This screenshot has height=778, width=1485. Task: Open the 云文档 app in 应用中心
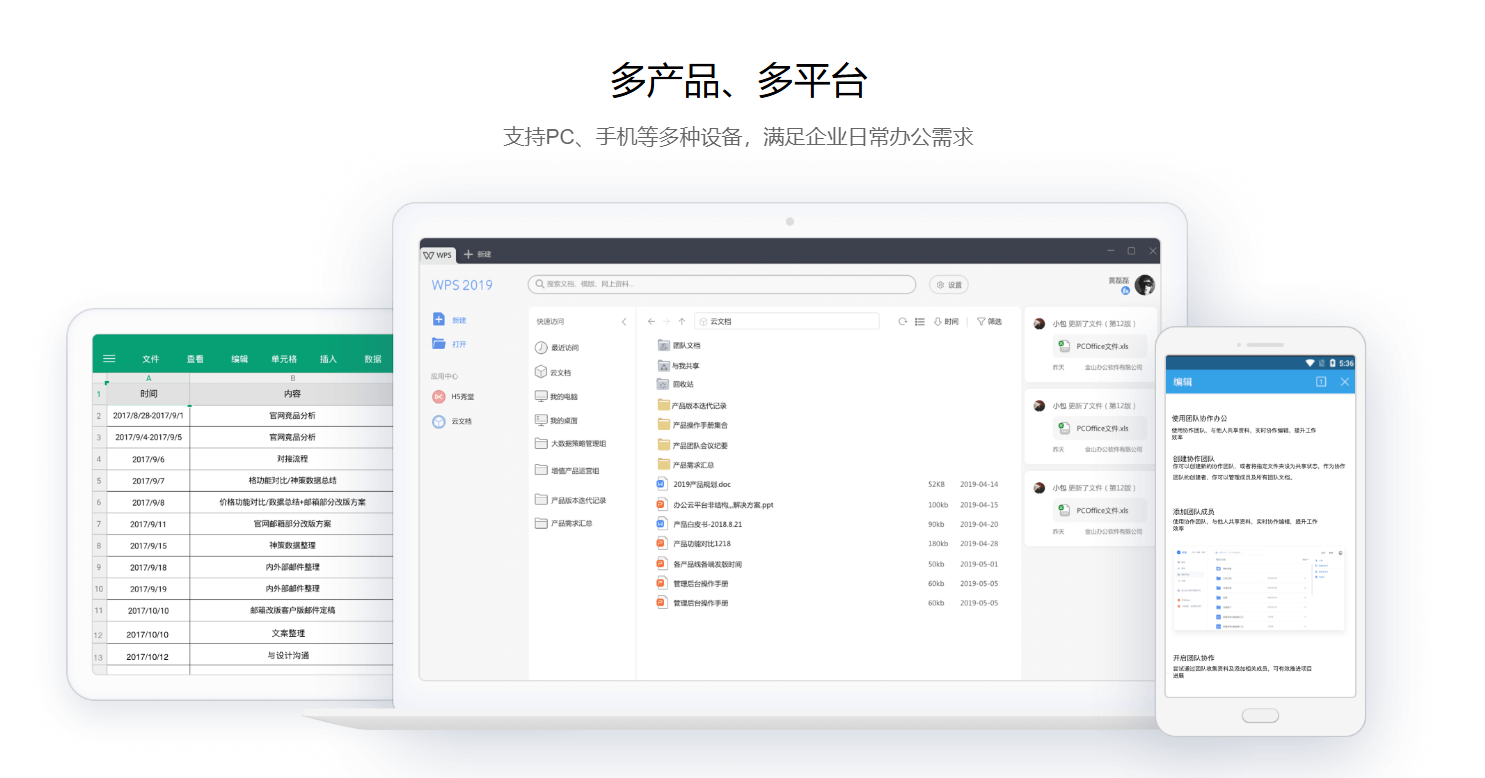[463, 421]
